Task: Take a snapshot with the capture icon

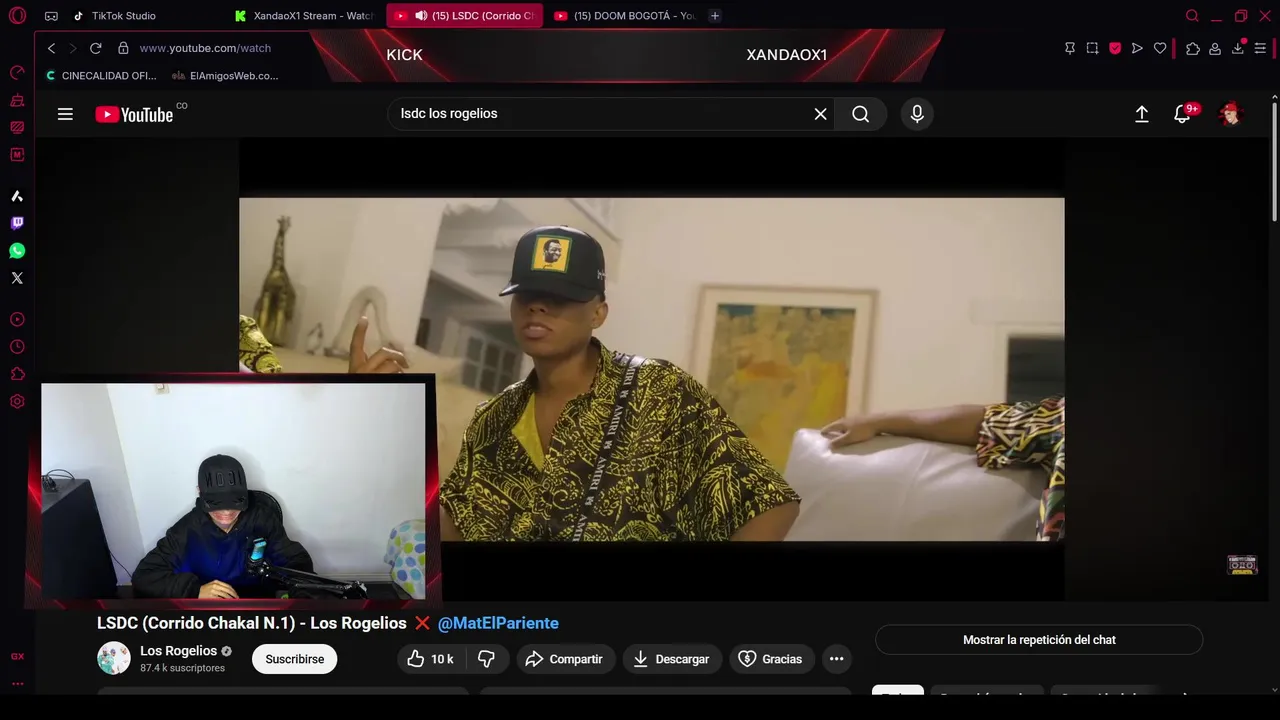Action: (1092, 48)
